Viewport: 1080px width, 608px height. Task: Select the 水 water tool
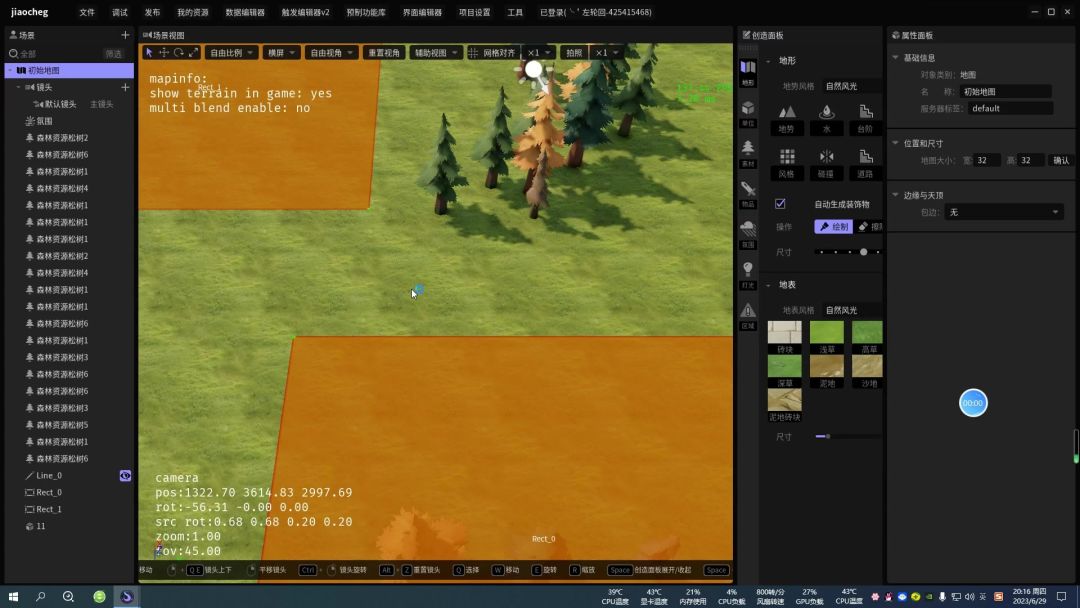coord(826,118)
